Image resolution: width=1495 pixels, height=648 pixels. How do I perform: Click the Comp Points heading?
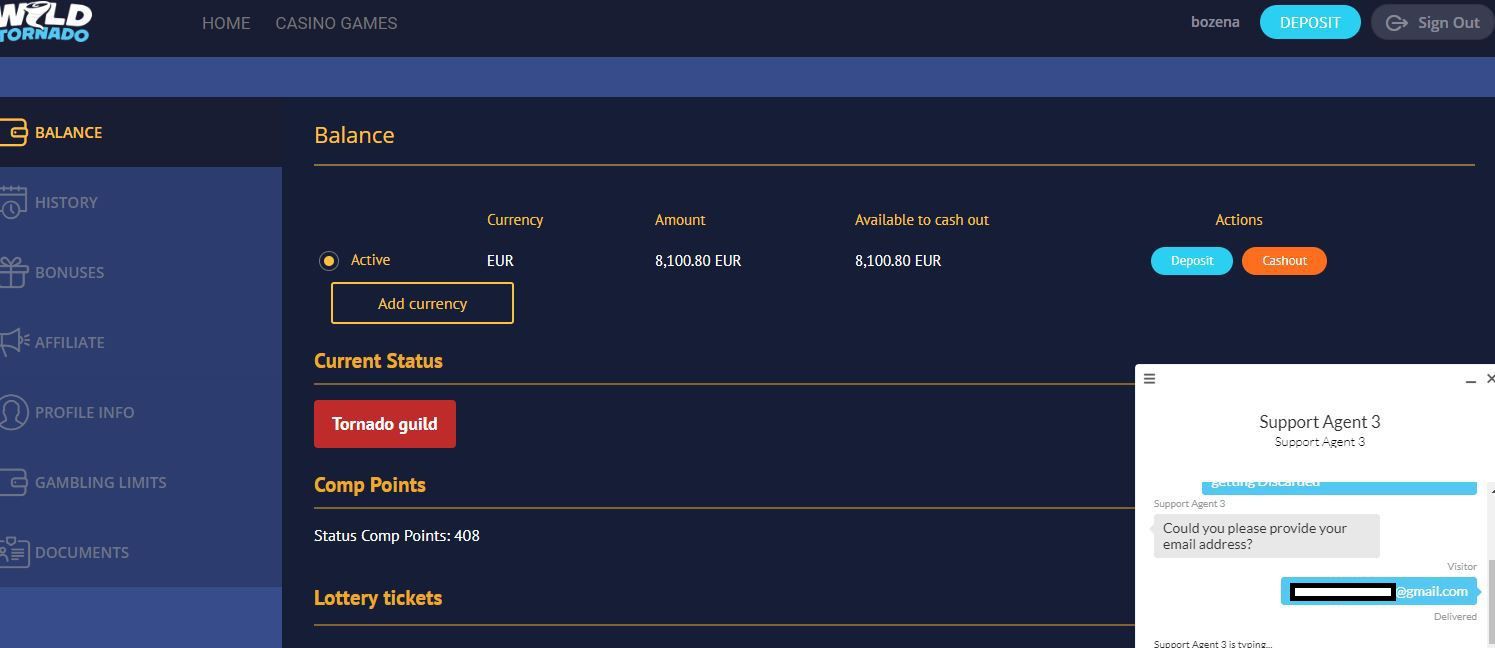pos(370,485)
